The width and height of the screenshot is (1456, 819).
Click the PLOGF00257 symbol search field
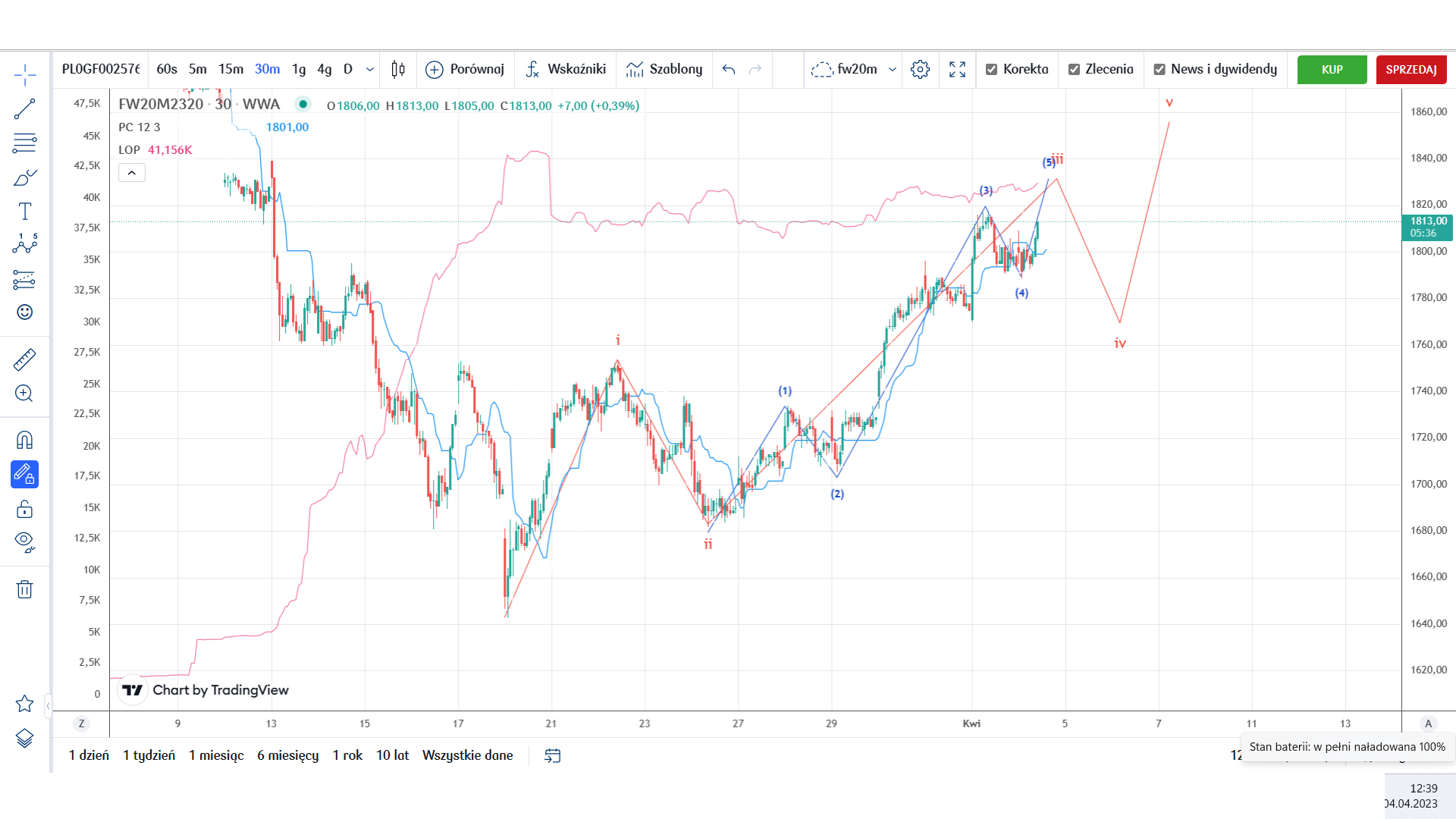(x=101, y=69)
